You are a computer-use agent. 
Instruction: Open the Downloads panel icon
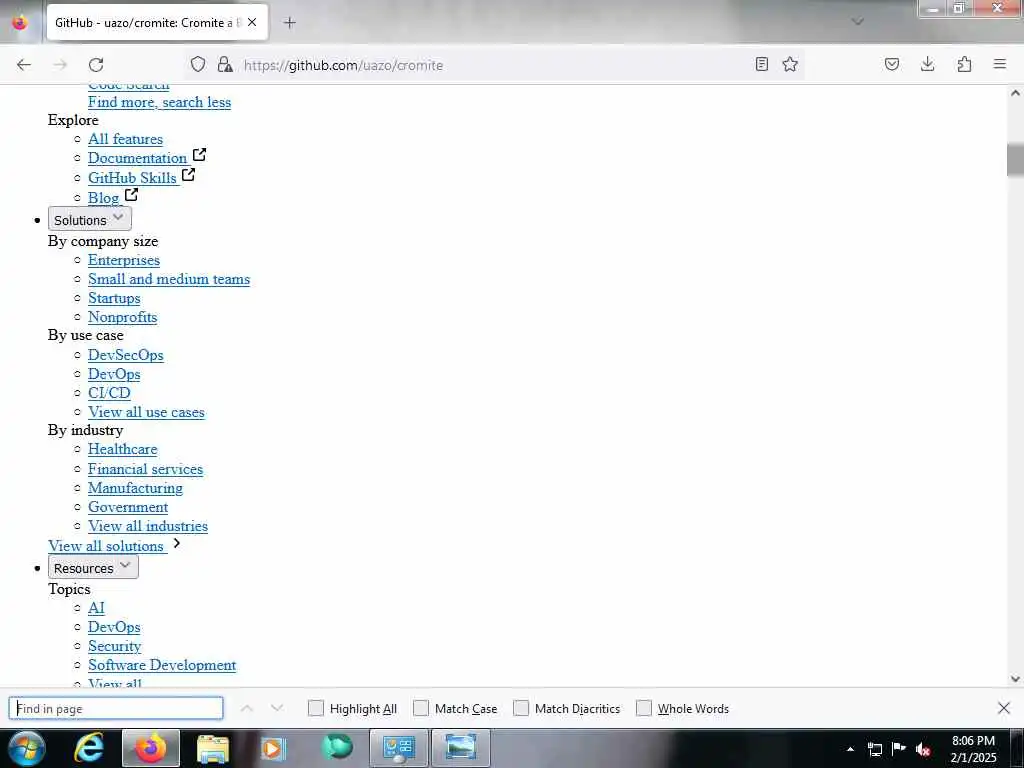coord(927,64)
